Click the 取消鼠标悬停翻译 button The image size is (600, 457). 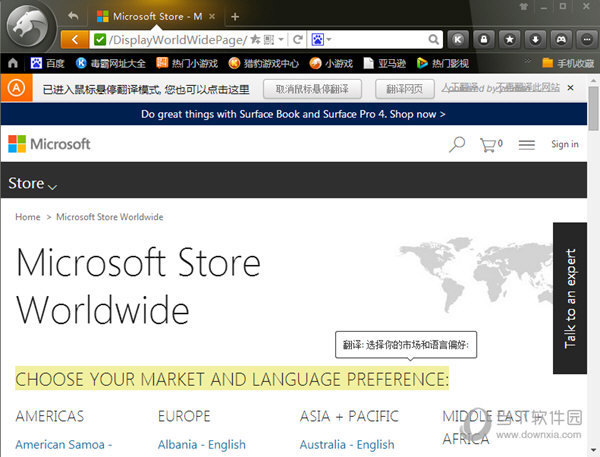click(x=312, y=89)
